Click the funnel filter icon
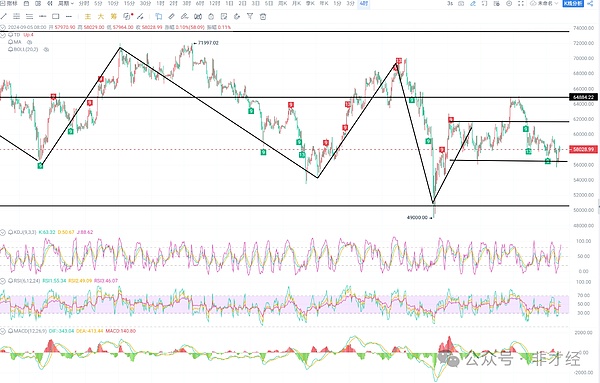Screen dimensions: 600x383 pyautogui.click(x=250, y=16)
